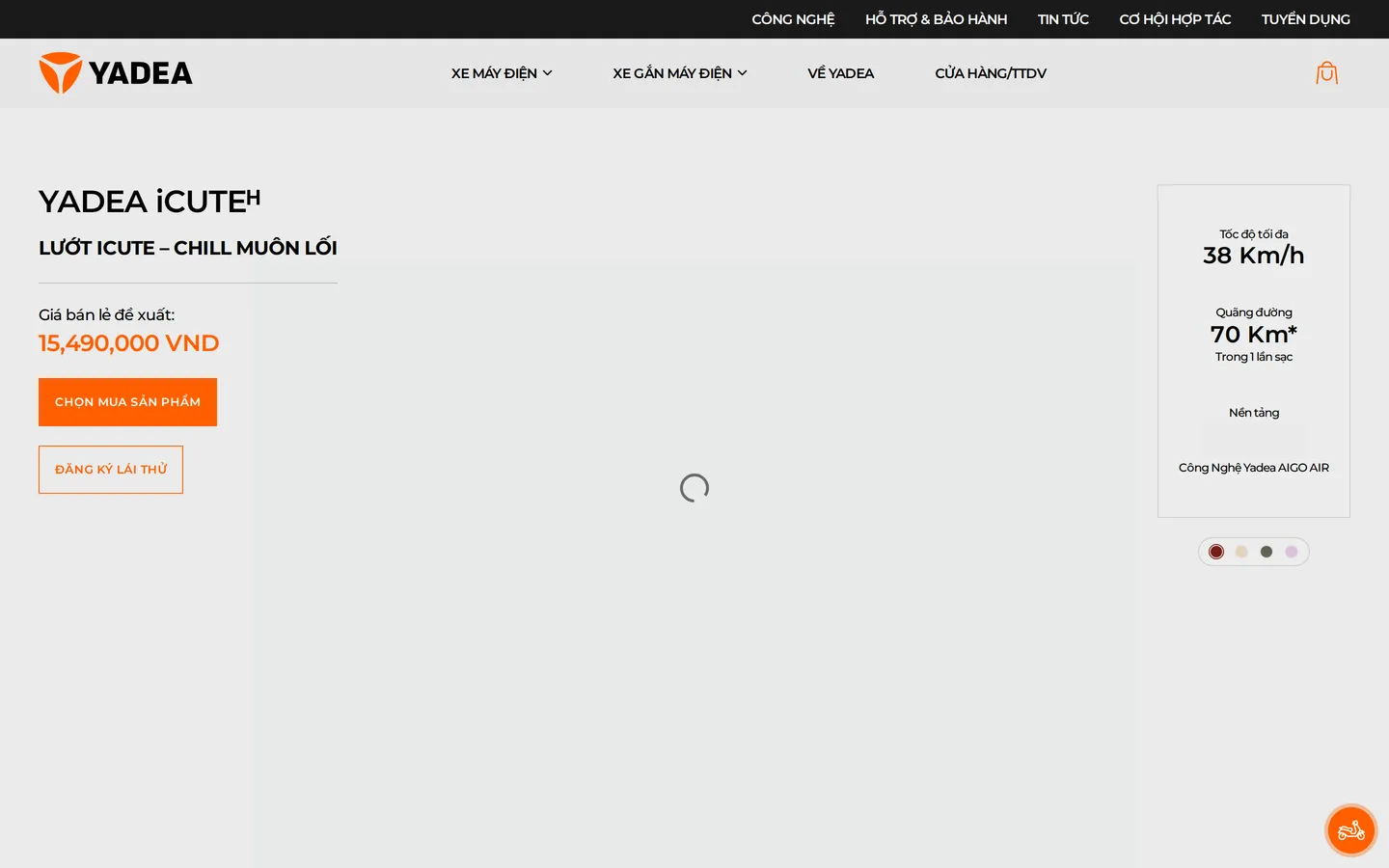This screenshot has width=1389, height=868.
Task: Click the Quãng đường label
Action: pyautogui.click(x=1254, y=312)
